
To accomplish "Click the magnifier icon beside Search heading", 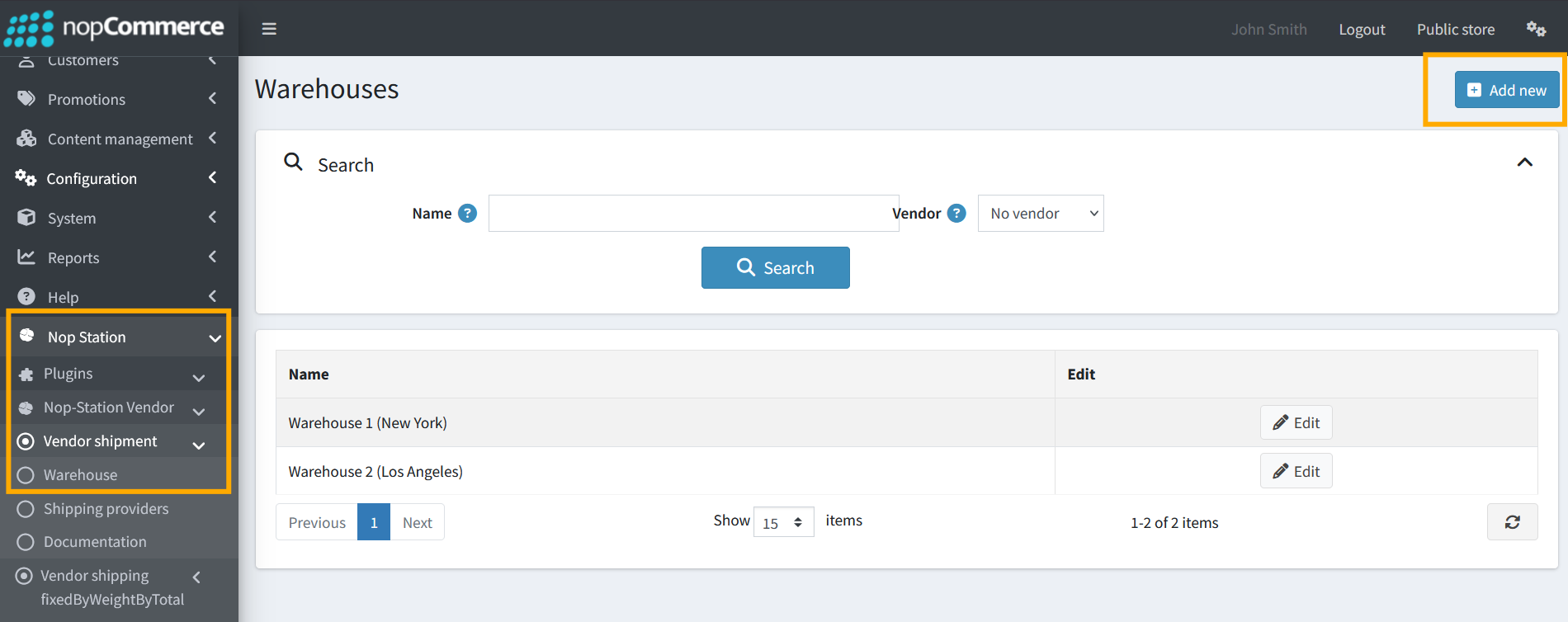I will [x=293, y=162].
